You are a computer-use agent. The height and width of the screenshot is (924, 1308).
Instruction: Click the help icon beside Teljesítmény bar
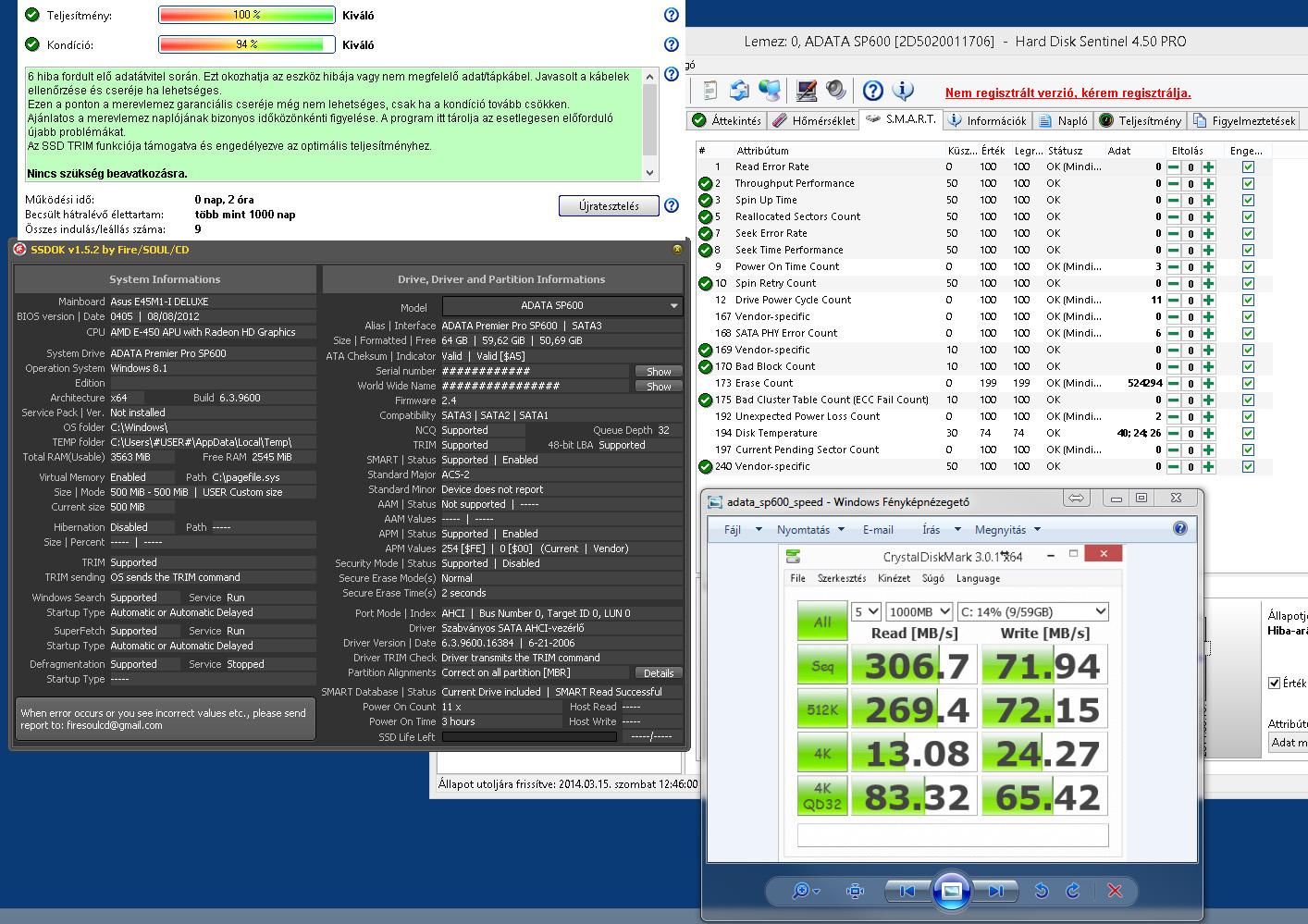point(672,15)
